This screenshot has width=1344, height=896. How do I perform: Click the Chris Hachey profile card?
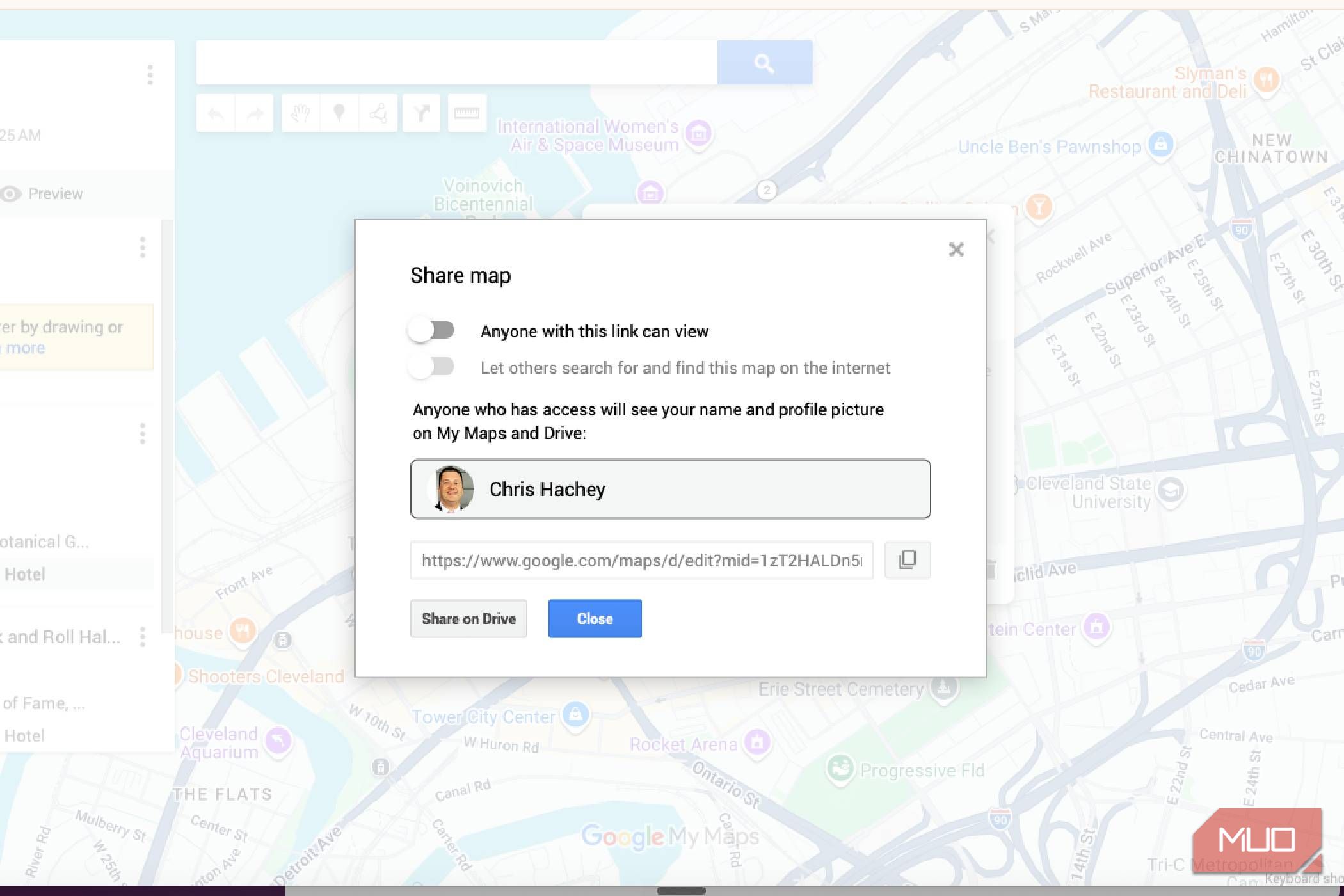670,489
